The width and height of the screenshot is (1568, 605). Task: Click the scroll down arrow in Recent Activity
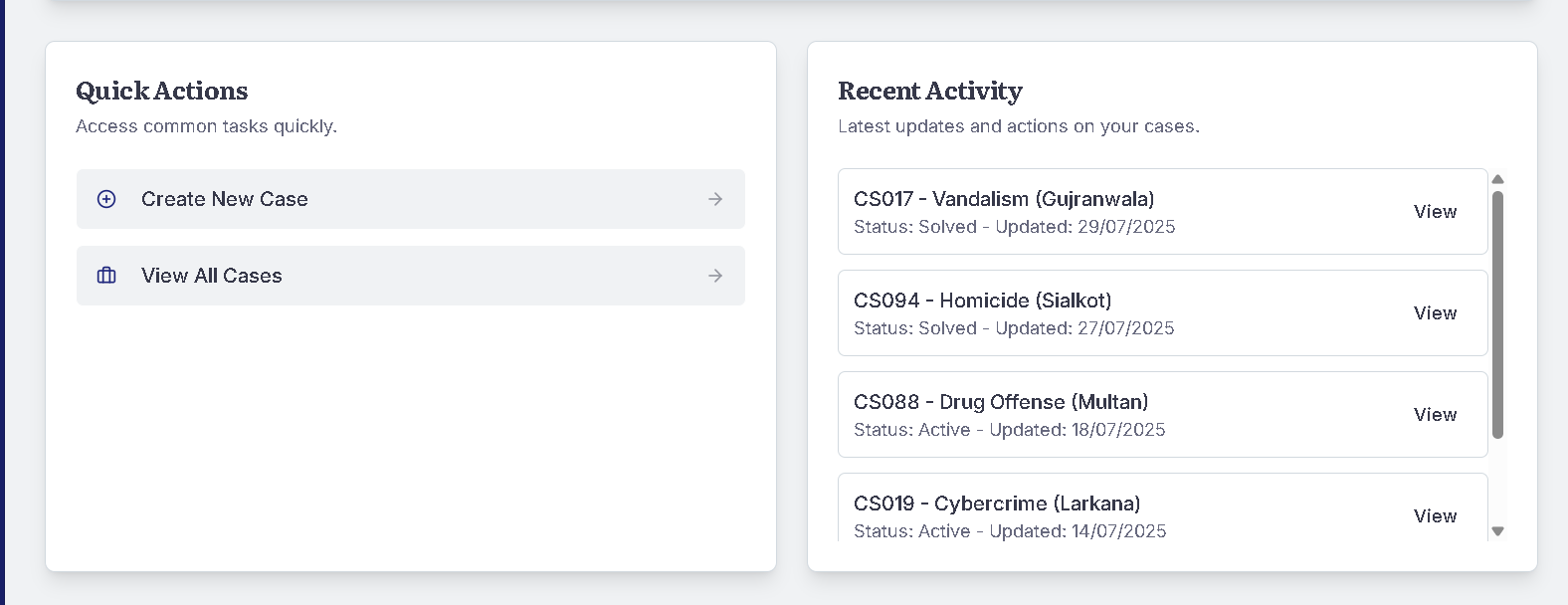(1497, 531)
